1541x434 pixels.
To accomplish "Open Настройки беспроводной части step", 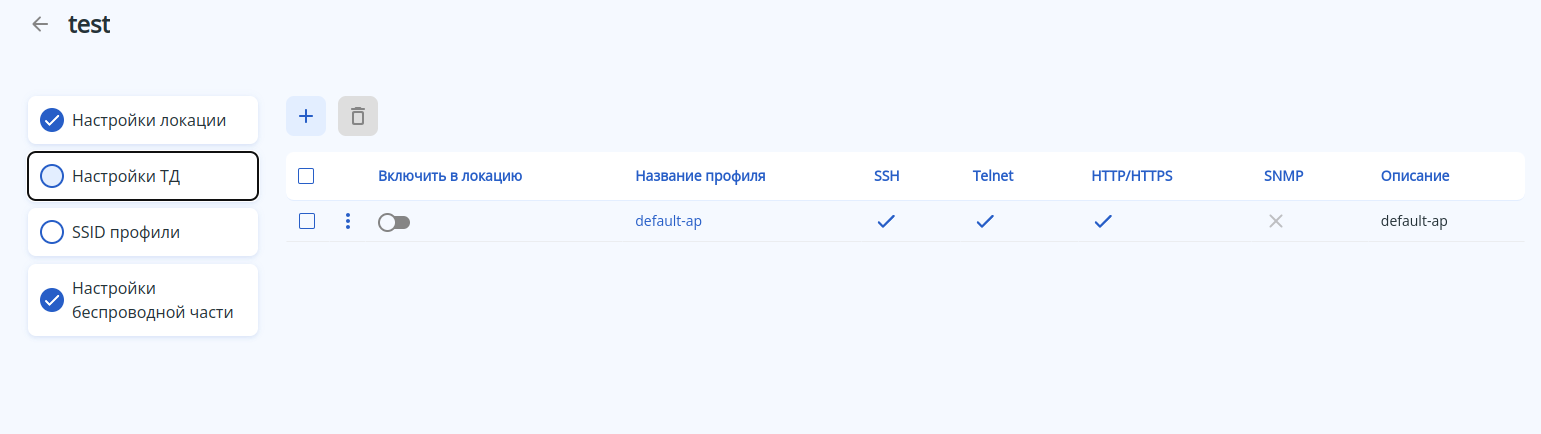I will coord(143,300).
